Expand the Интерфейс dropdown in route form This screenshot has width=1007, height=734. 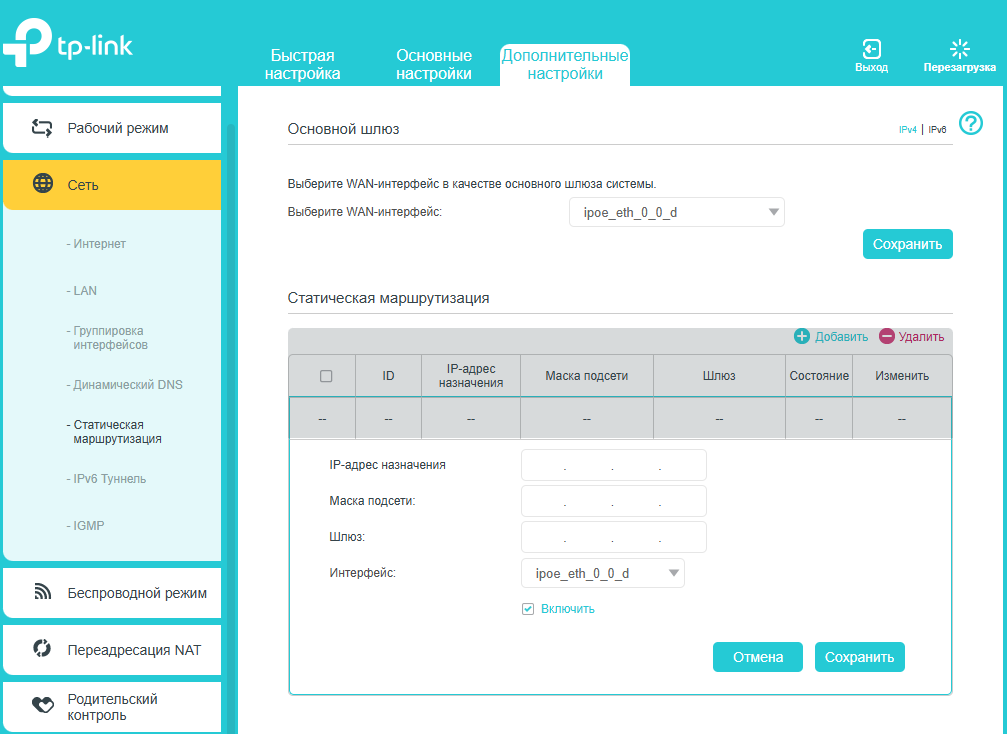coord(602,573)
